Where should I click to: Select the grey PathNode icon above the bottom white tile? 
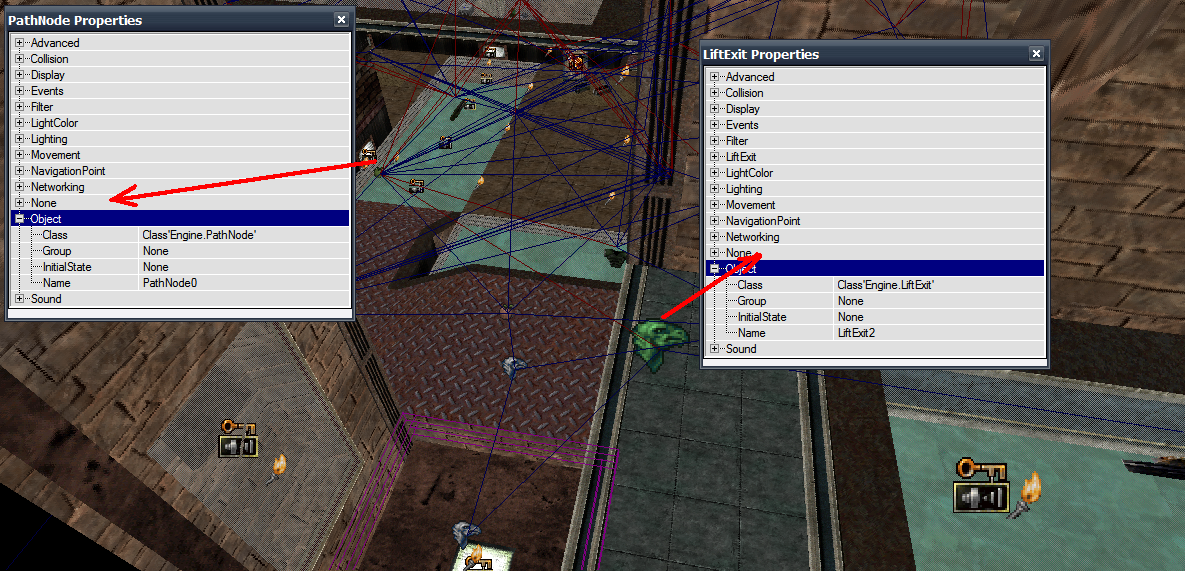pos(466,533)
